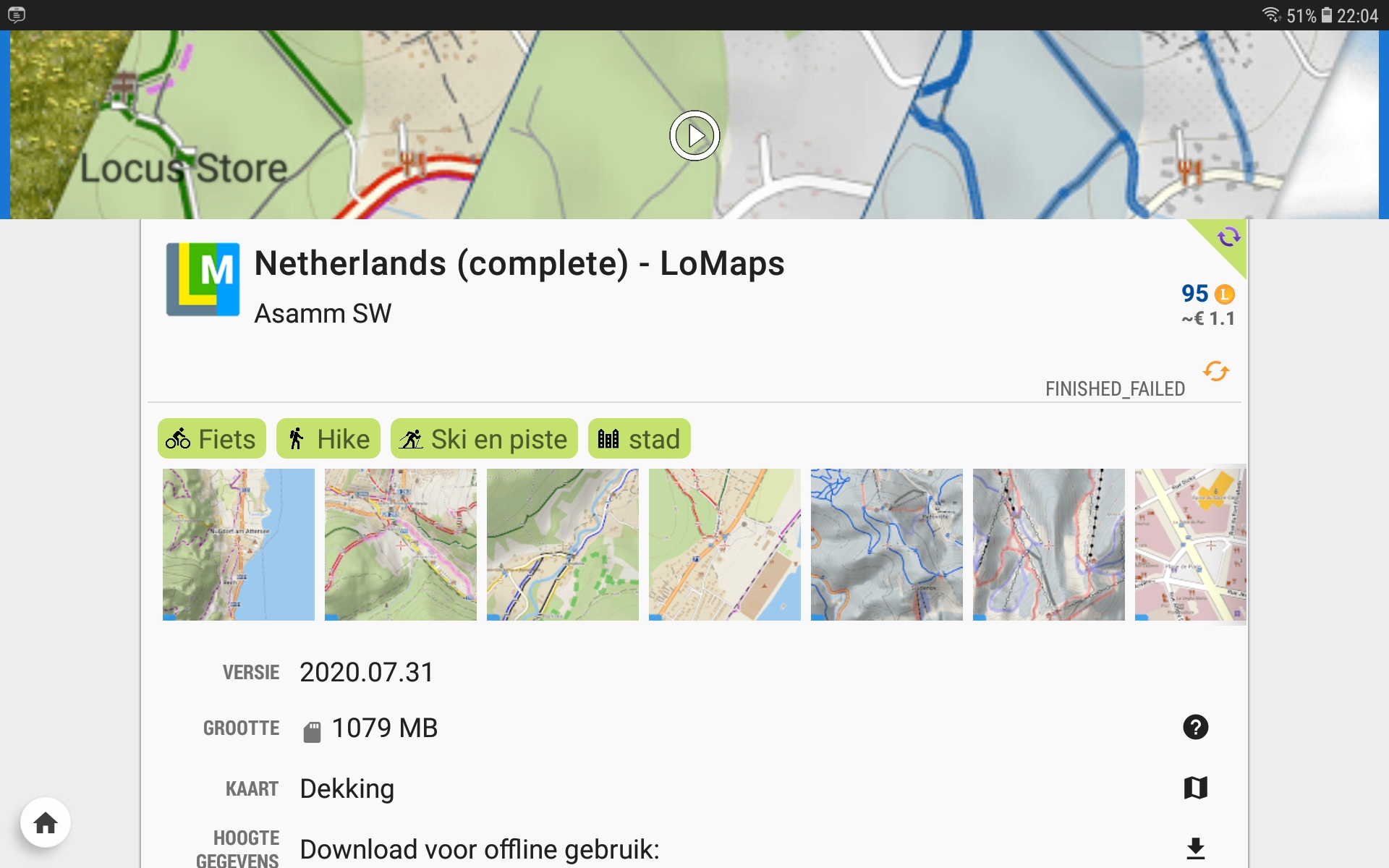Viewport: 1389px width, 868px height.
Task: Select the Ski en piste tag
Action: coord(484,439)
